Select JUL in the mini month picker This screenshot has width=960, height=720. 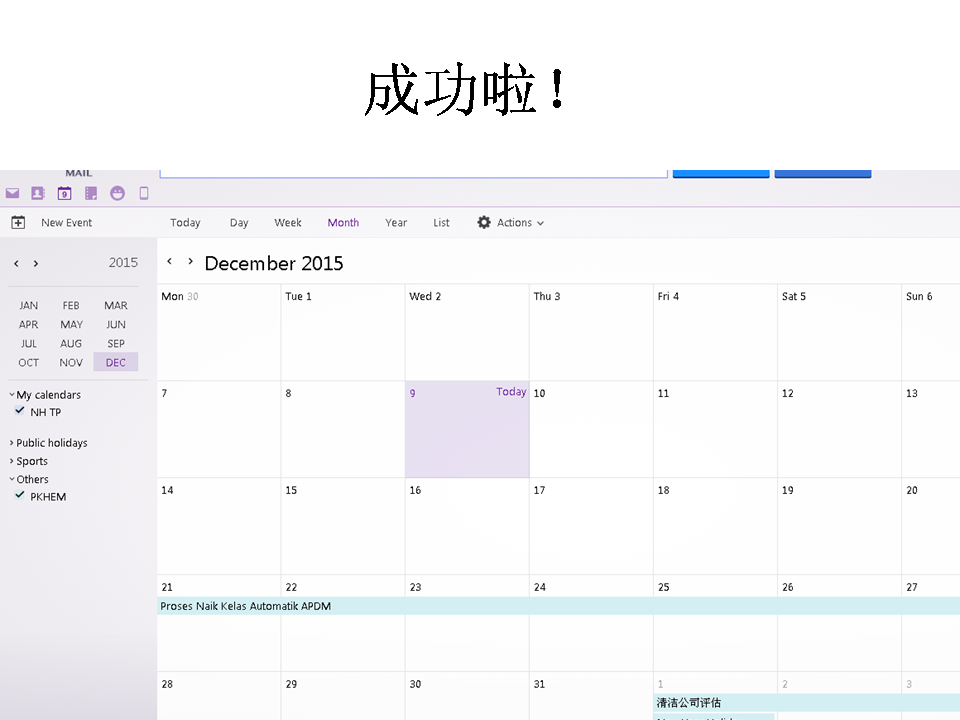tap(28, 343)
